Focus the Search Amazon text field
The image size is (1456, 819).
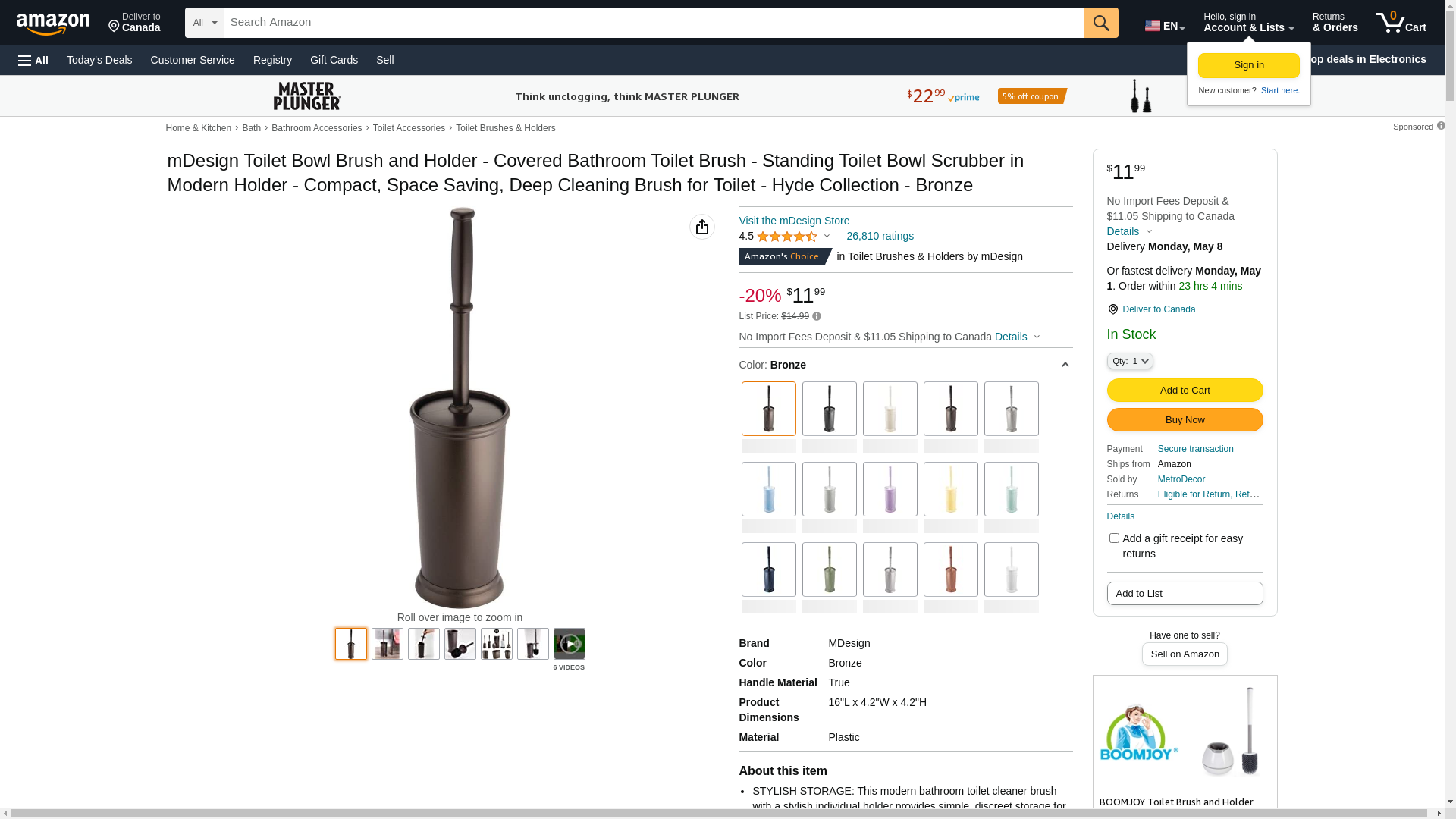coord(654,23)
